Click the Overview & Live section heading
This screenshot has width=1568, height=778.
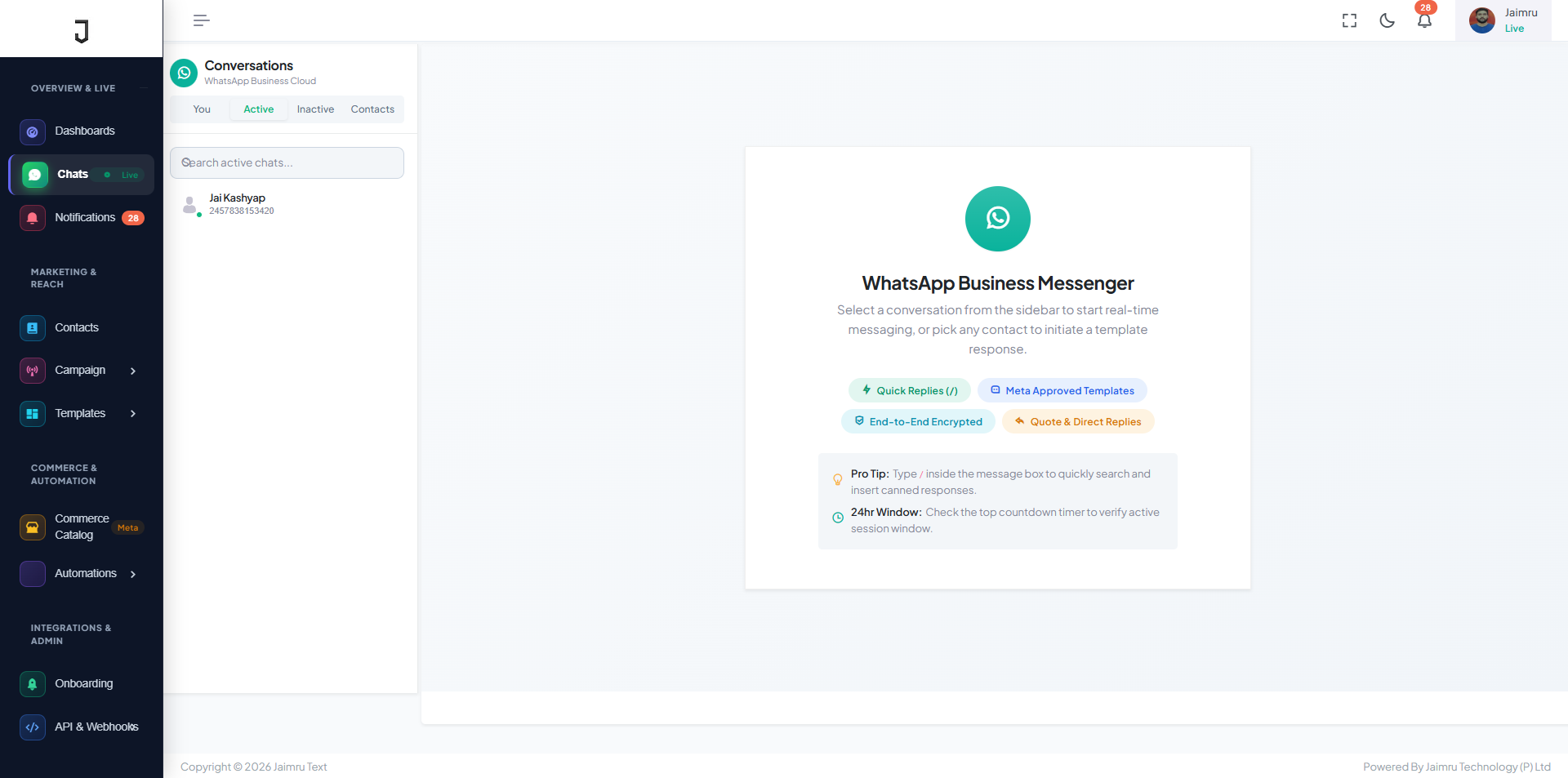click(73, 88)
